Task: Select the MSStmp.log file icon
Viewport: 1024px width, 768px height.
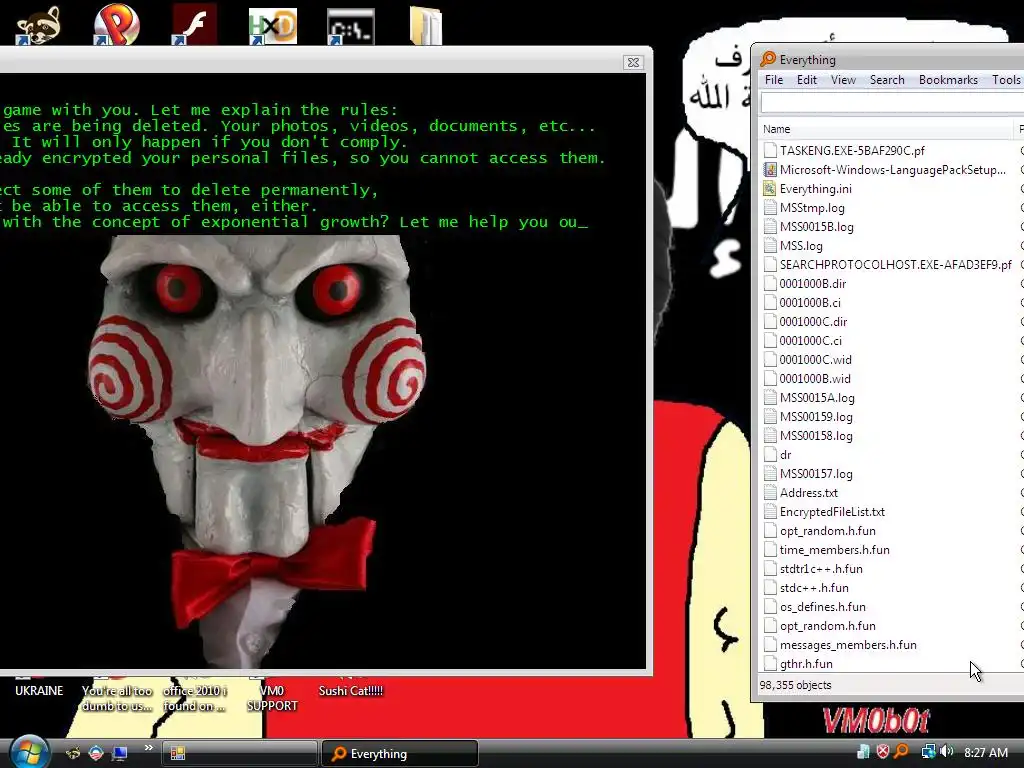Action: (x=770, y=208)
